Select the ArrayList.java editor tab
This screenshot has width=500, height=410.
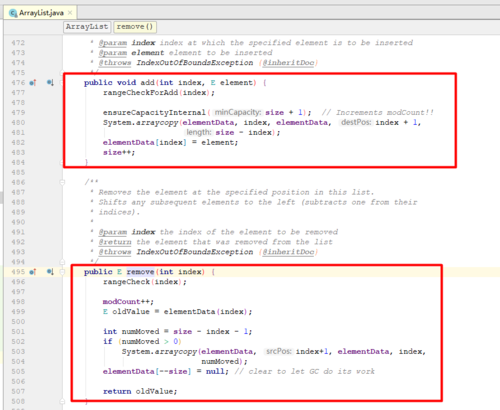pos(40,13)
